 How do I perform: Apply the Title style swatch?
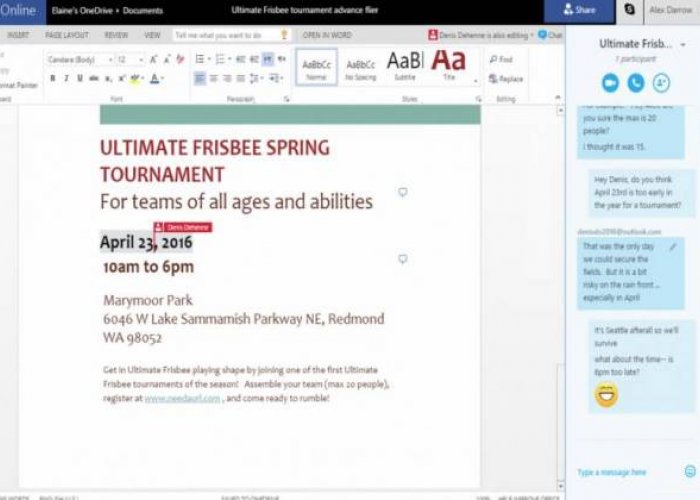coord(448,64)
